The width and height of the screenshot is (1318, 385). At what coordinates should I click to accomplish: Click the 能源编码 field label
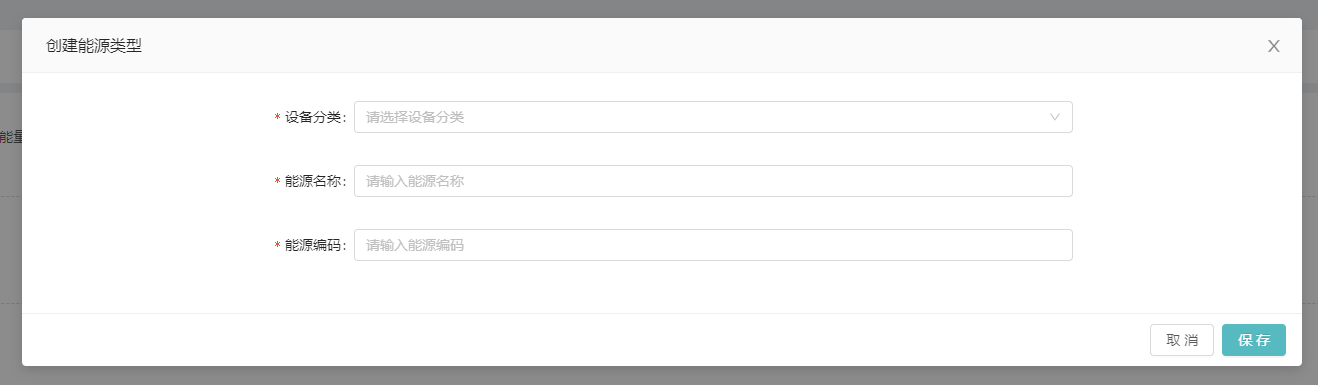tap(314, 245)
